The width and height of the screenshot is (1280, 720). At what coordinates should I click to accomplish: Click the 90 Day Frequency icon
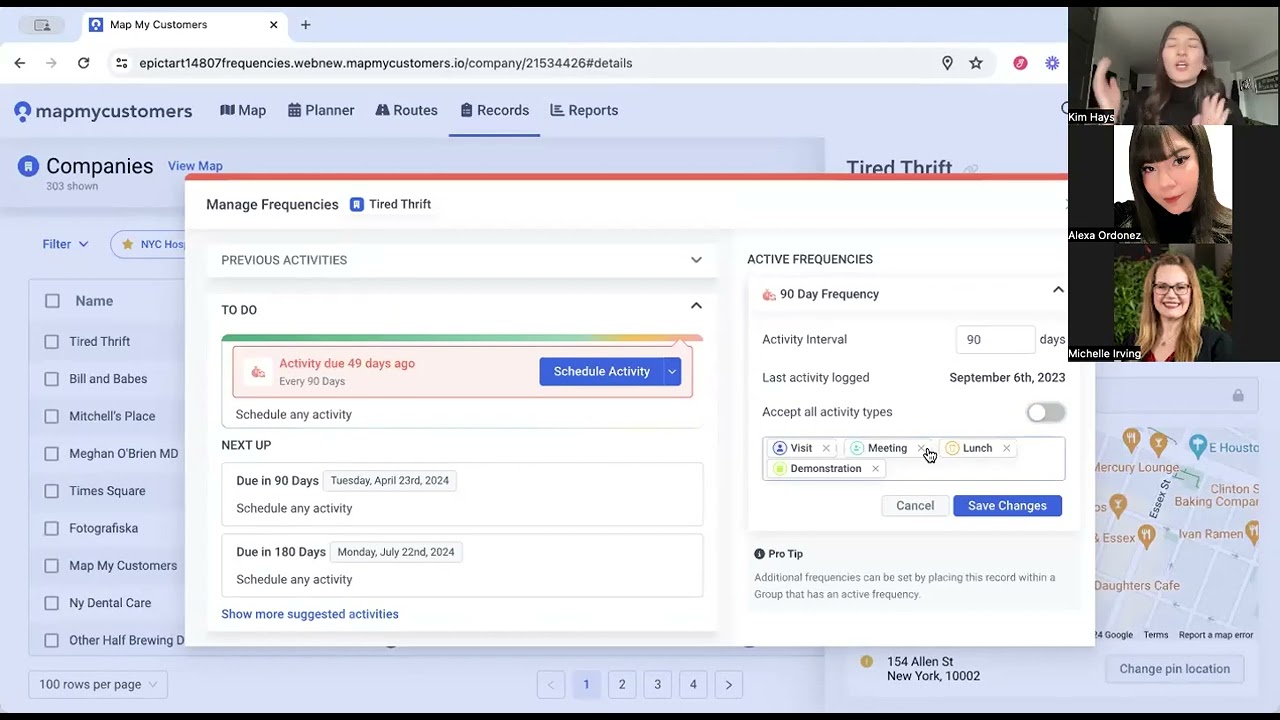[768, 294]
